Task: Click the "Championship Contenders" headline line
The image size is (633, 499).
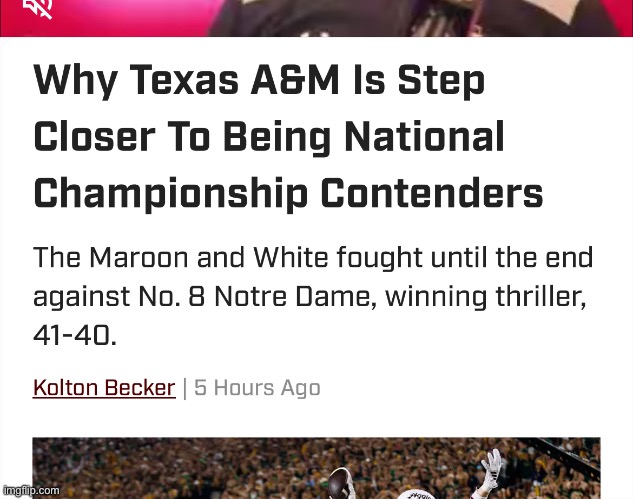Action: (x=288, y=192)
